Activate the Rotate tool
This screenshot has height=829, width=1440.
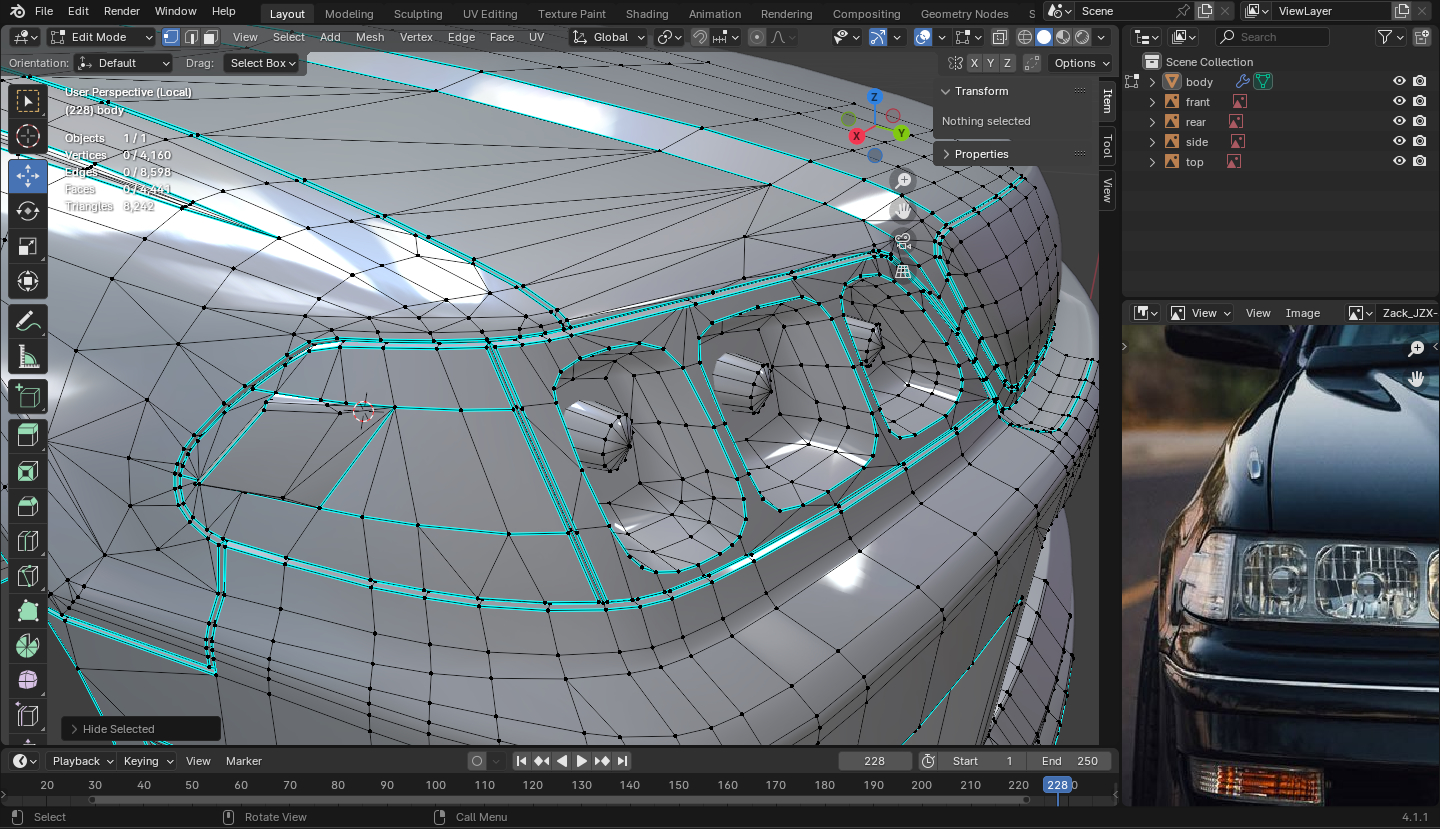pyautogui.click(x=28, y=211)
